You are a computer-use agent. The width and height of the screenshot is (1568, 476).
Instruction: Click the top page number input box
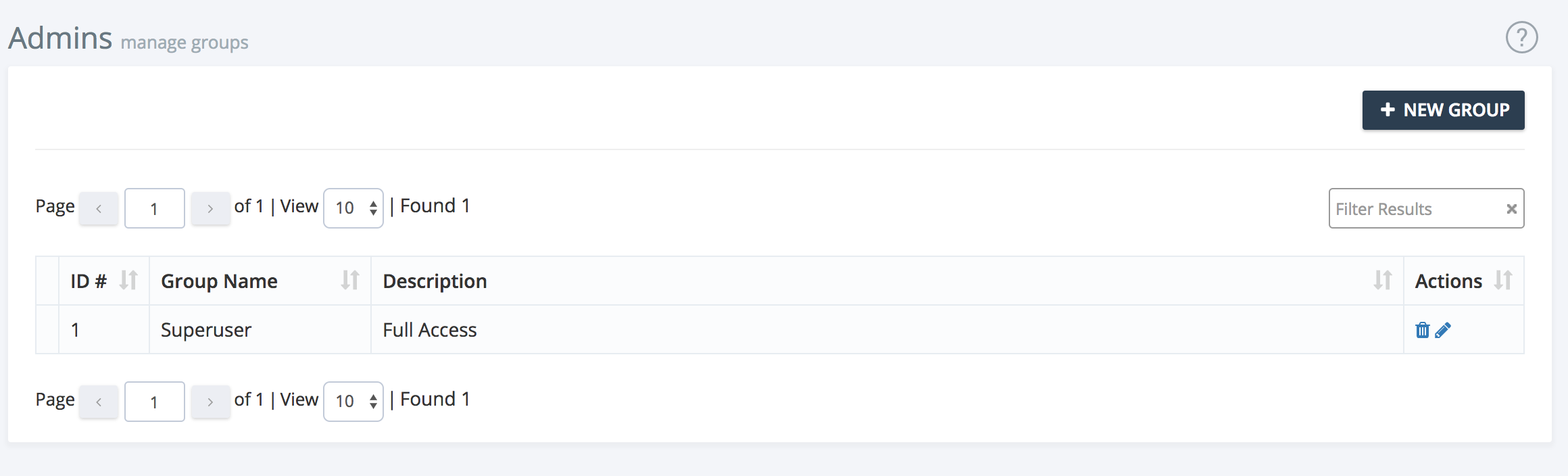coord(154,208)
